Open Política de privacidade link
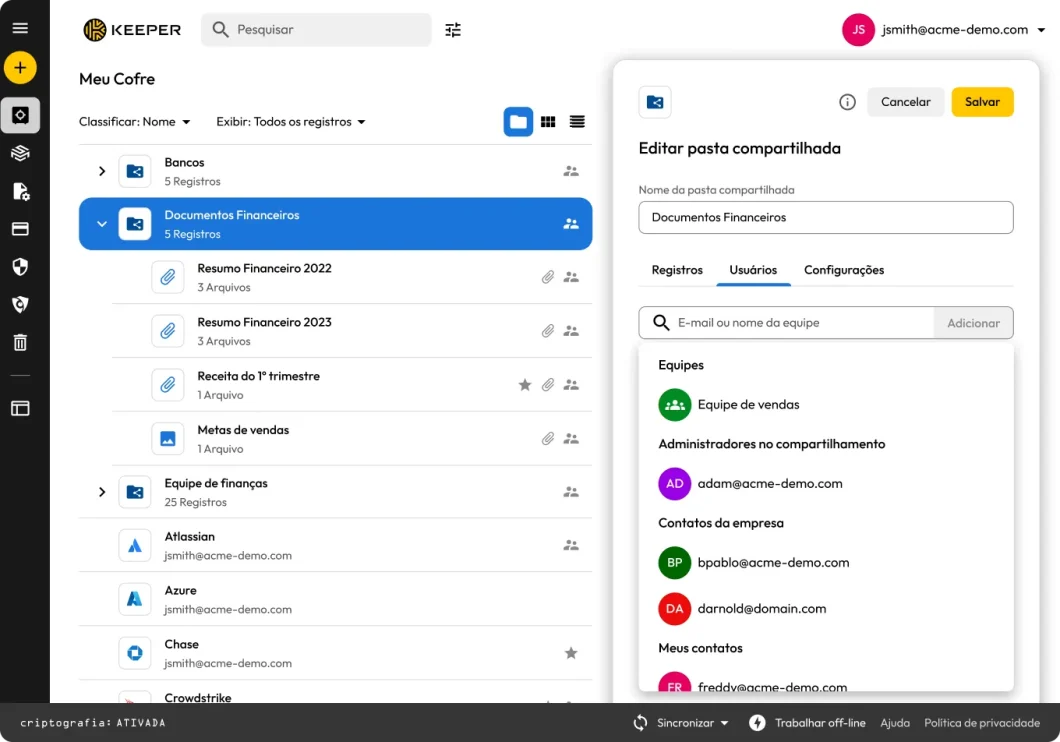Screen dimensions: 1060x742 pos(982,723)
